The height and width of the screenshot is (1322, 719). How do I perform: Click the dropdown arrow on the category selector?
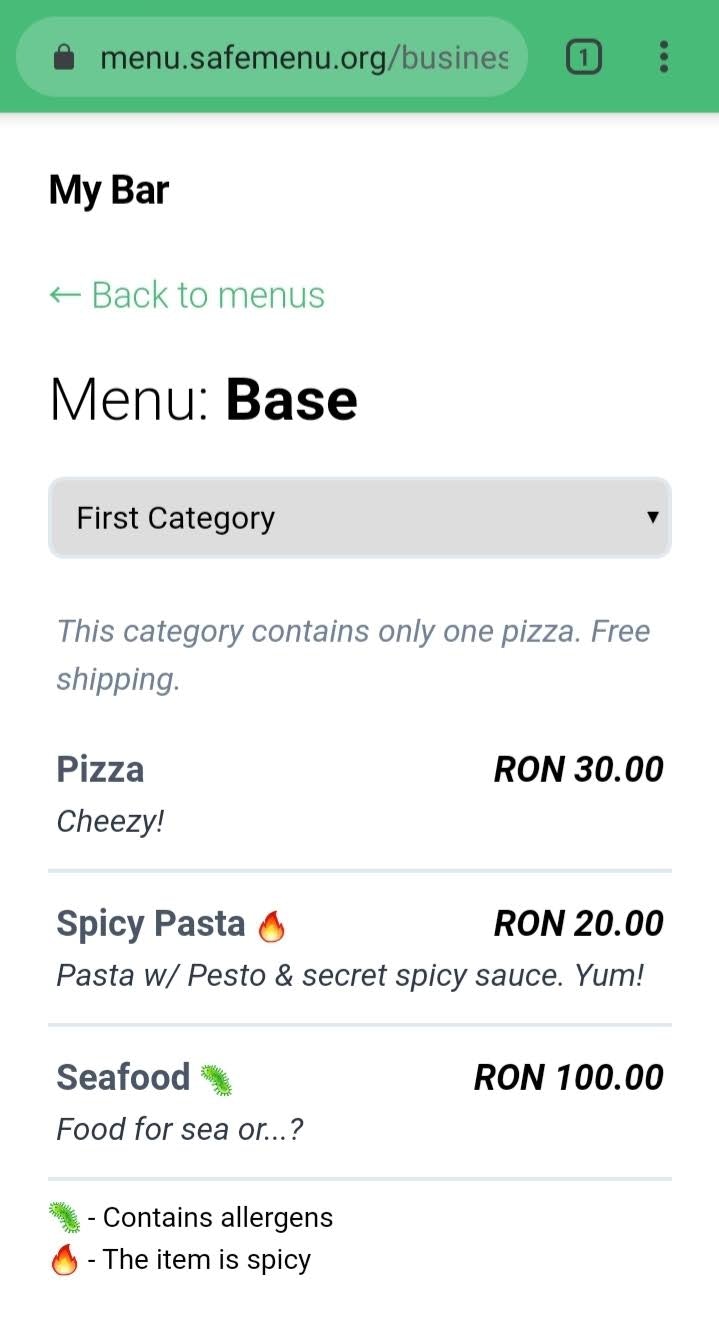point(652,517)
